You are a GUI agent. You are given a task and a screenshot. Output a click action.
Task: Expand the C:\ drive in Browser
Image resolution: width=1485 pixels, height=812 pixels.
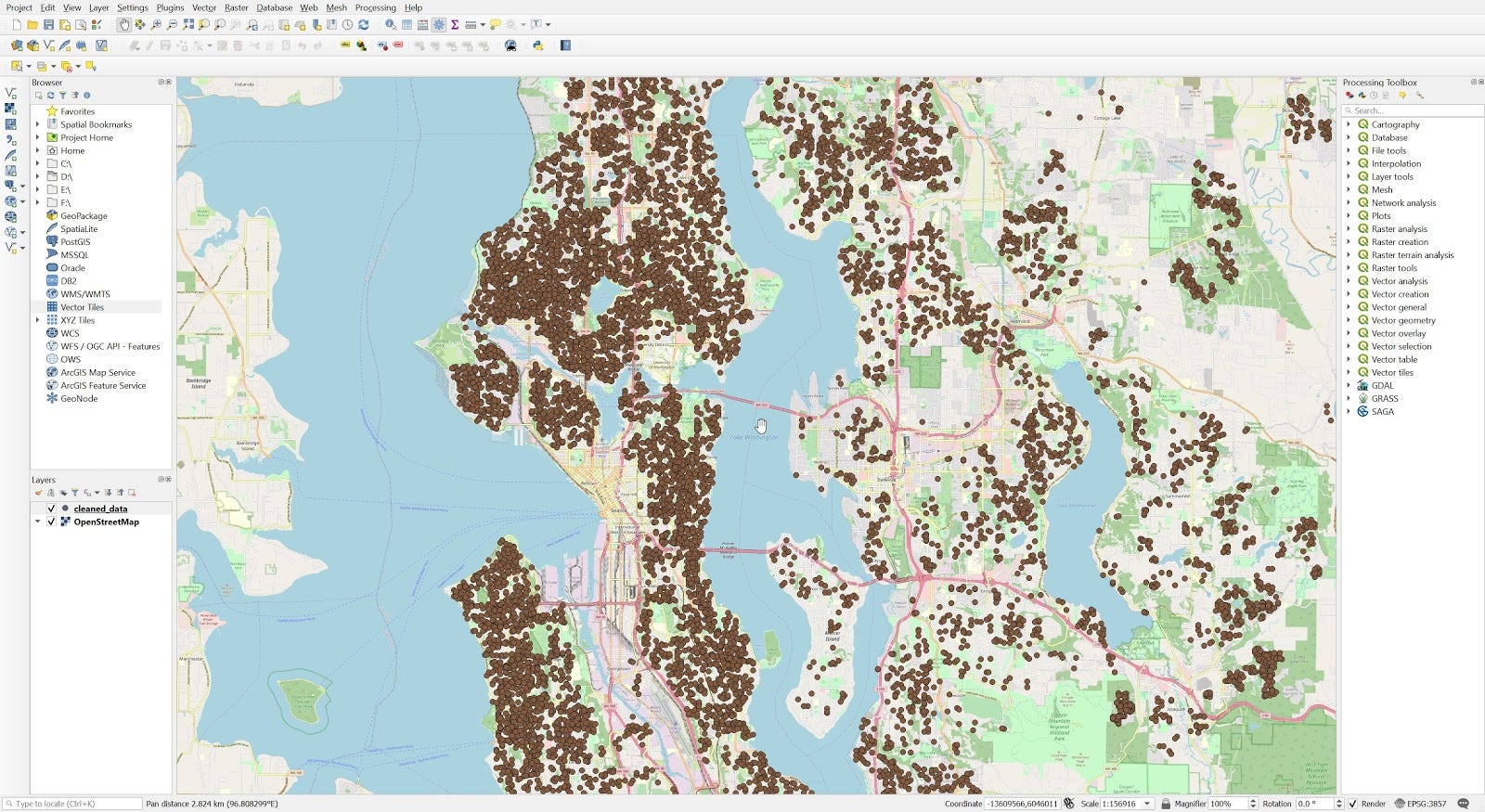click(37, 163)
